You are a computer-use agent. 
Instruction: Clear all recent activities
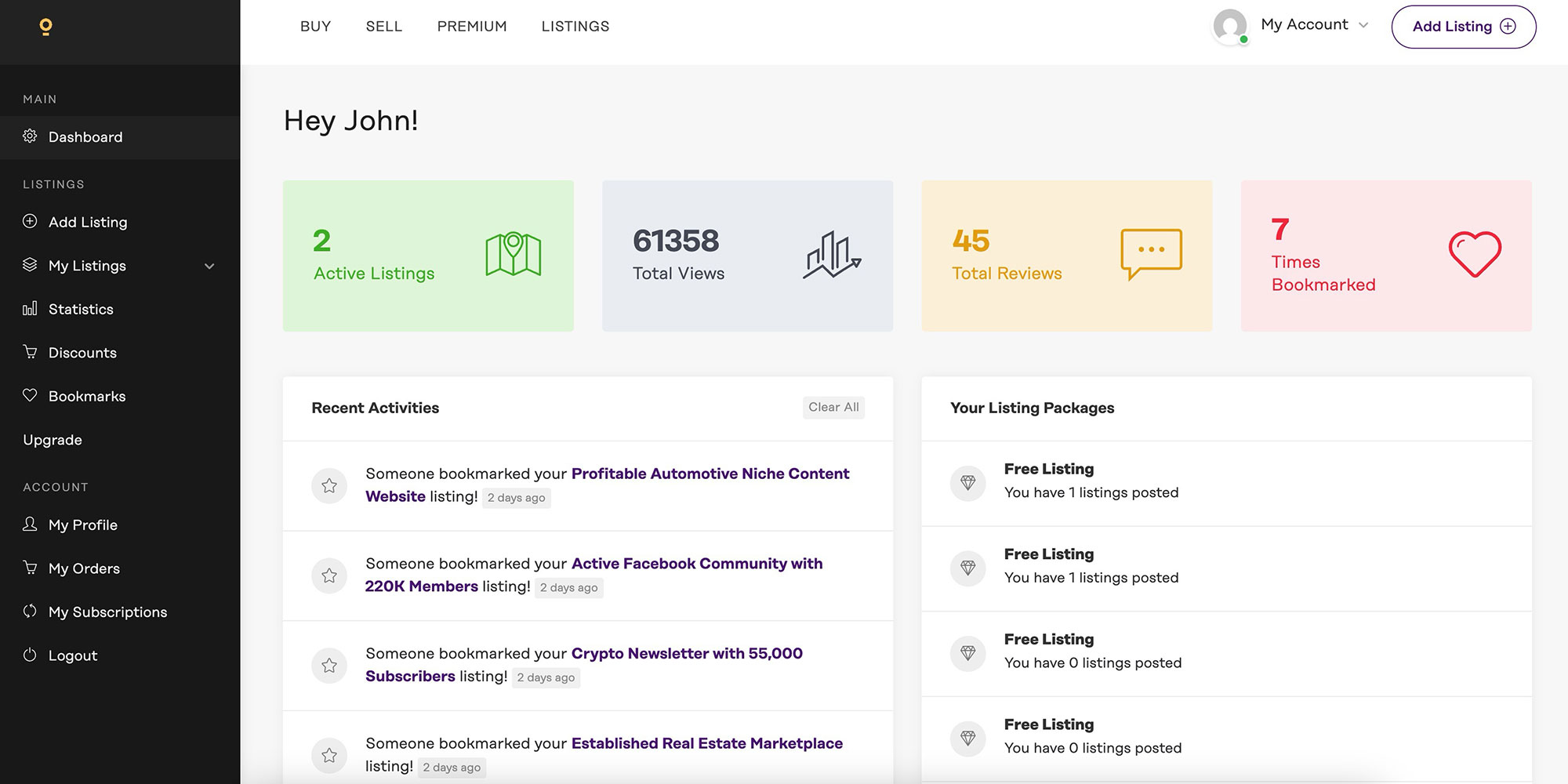[x=833, y=408]
